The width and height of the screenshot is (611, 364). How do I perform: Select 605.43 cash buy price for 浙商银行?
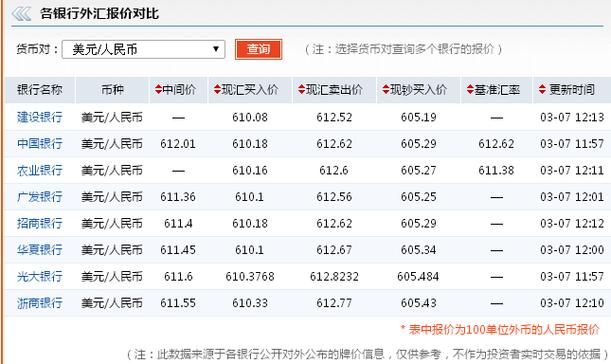(x=419, y=303)
